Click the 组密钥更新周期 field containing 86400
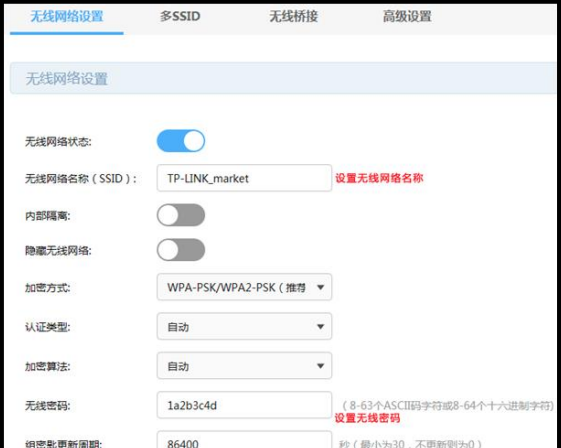Screen dimensions: 561x448 [x=244, y=440]
